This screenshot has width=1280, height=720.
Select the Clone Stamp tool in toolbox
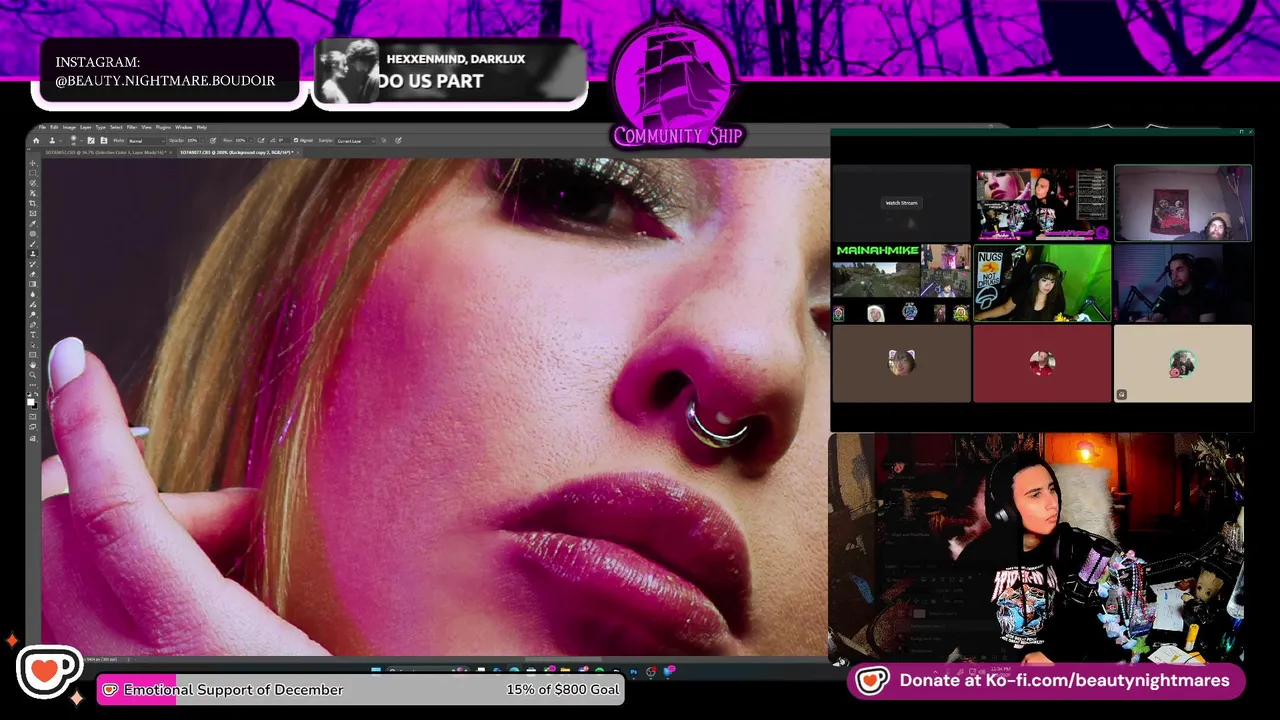pyautogui.click(x=32, y=254)
